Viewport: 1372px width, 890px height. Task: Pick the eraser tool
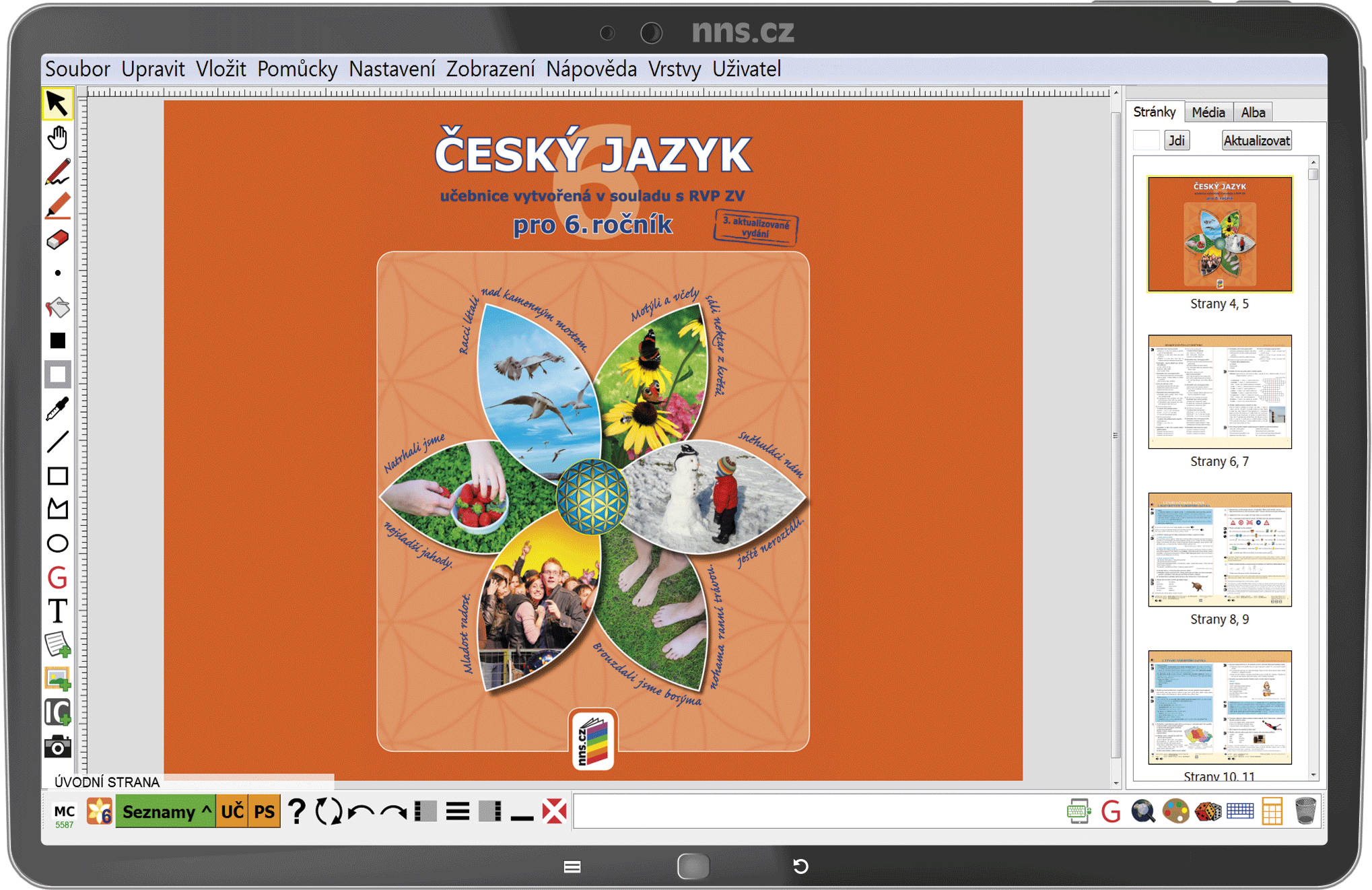click(x=58, y=240)
